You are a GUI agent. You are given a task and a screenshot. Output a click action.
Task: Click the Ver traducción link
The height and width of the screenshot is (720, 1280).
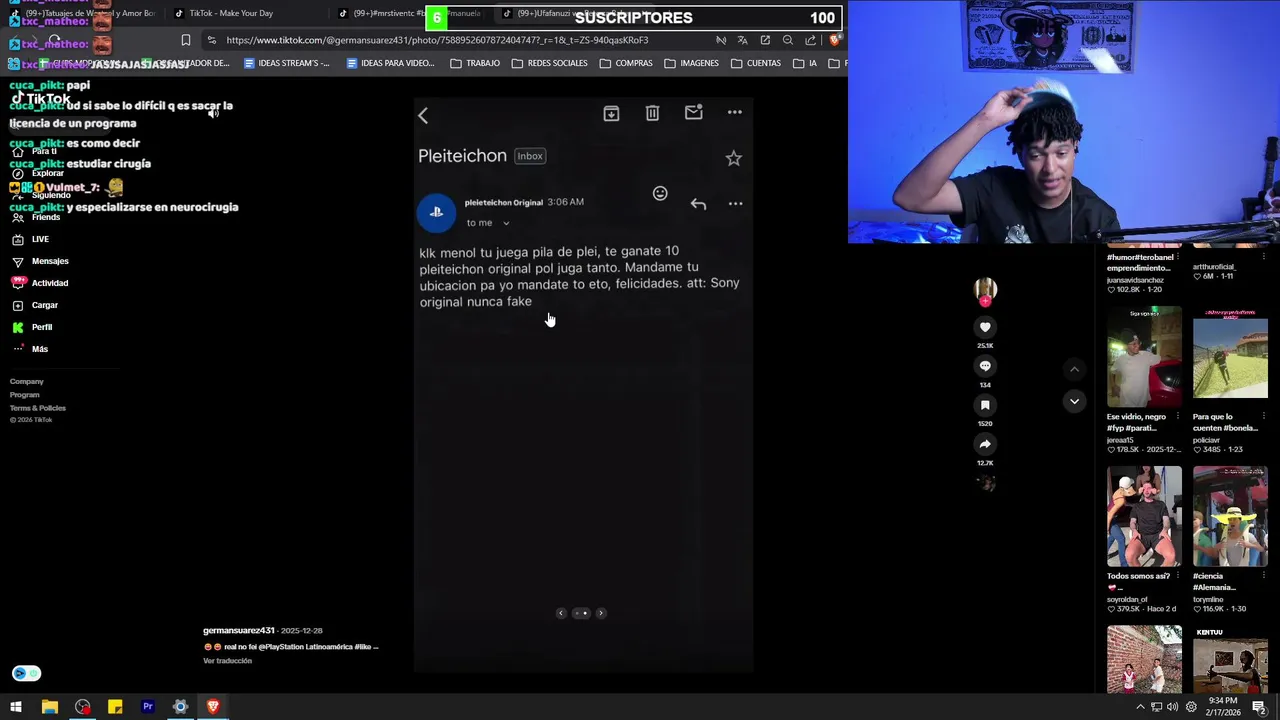(x=227, y=661)
